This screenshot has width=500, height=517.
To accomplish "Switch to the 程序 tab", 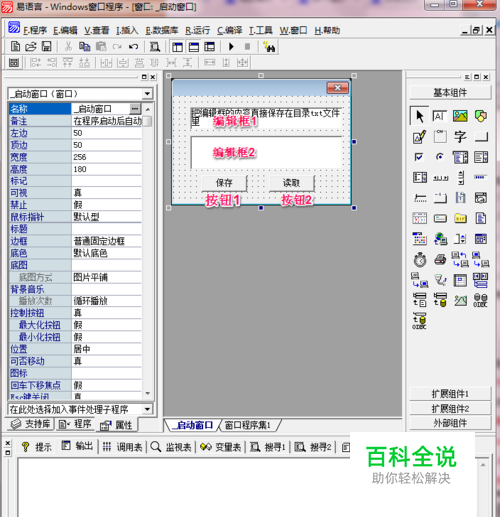I will pyautogui.click(x=75, y=424).
